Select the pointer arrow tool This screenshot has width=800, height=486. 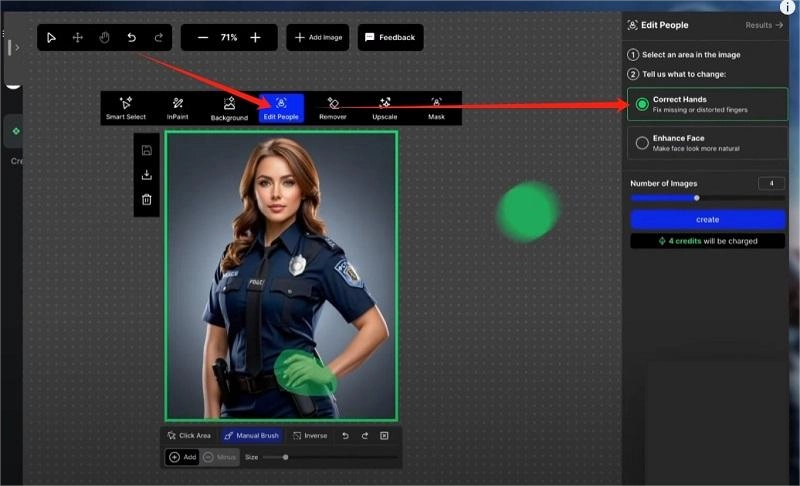[x=52, y=38]
